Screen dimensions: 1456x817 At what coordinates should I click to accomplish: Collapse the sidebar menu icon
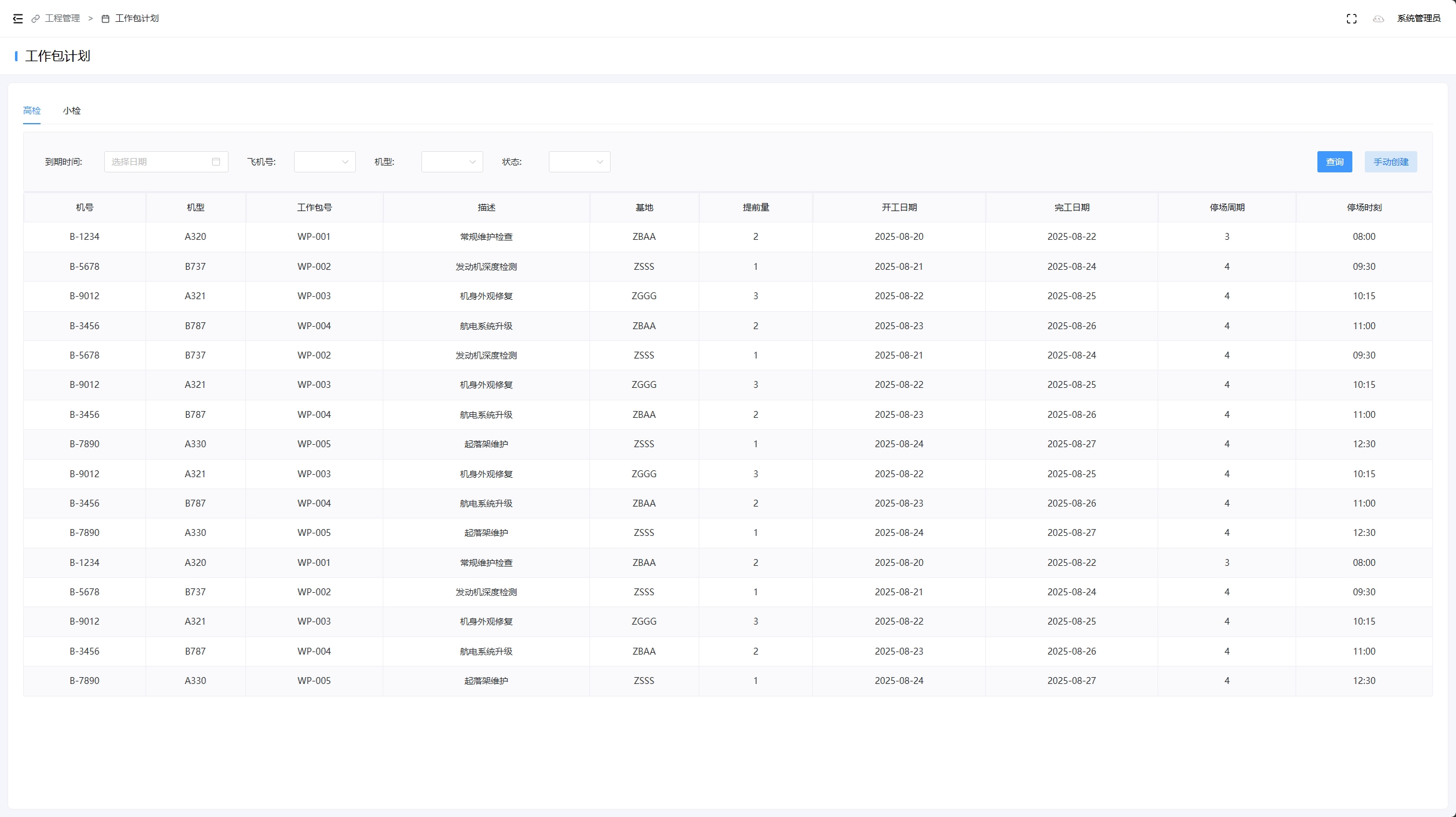click(18, 19)
